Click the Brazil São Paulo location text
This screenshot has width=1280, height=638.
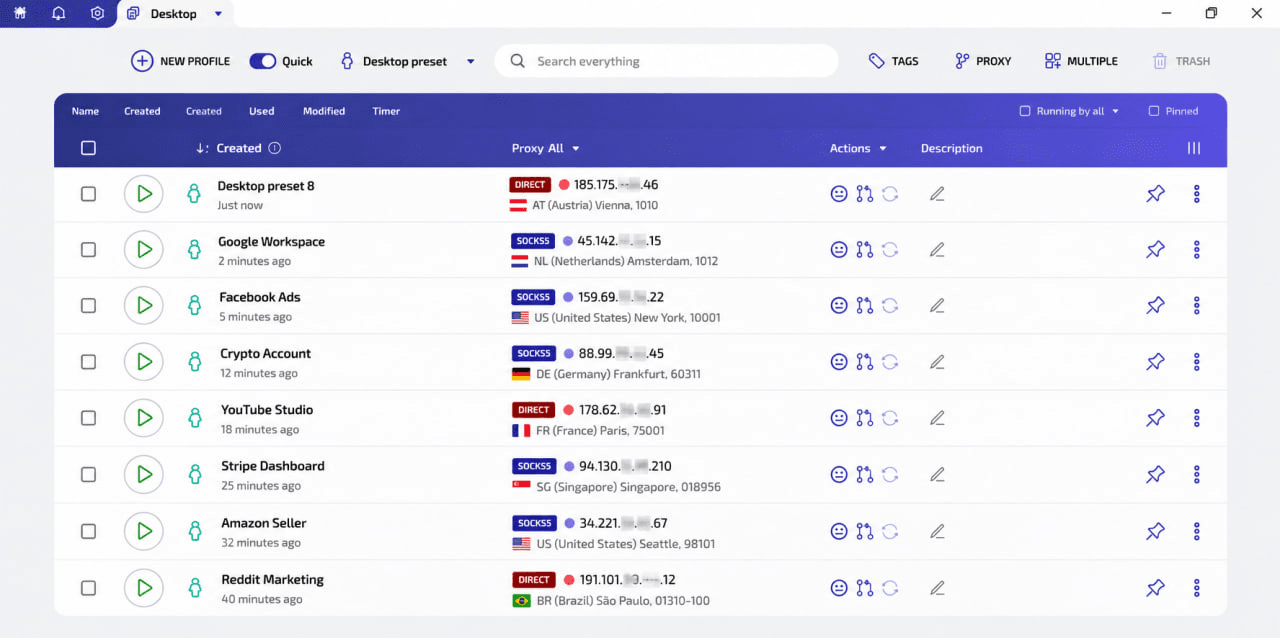point(622,601)
